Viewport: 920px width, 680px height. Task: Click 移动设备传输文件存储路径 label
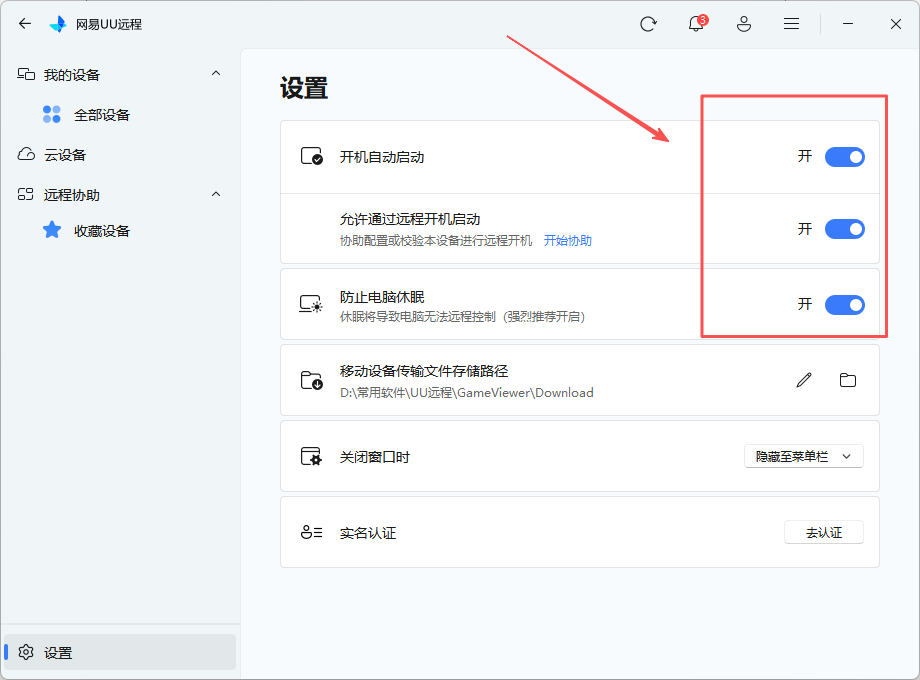[424, 371]
